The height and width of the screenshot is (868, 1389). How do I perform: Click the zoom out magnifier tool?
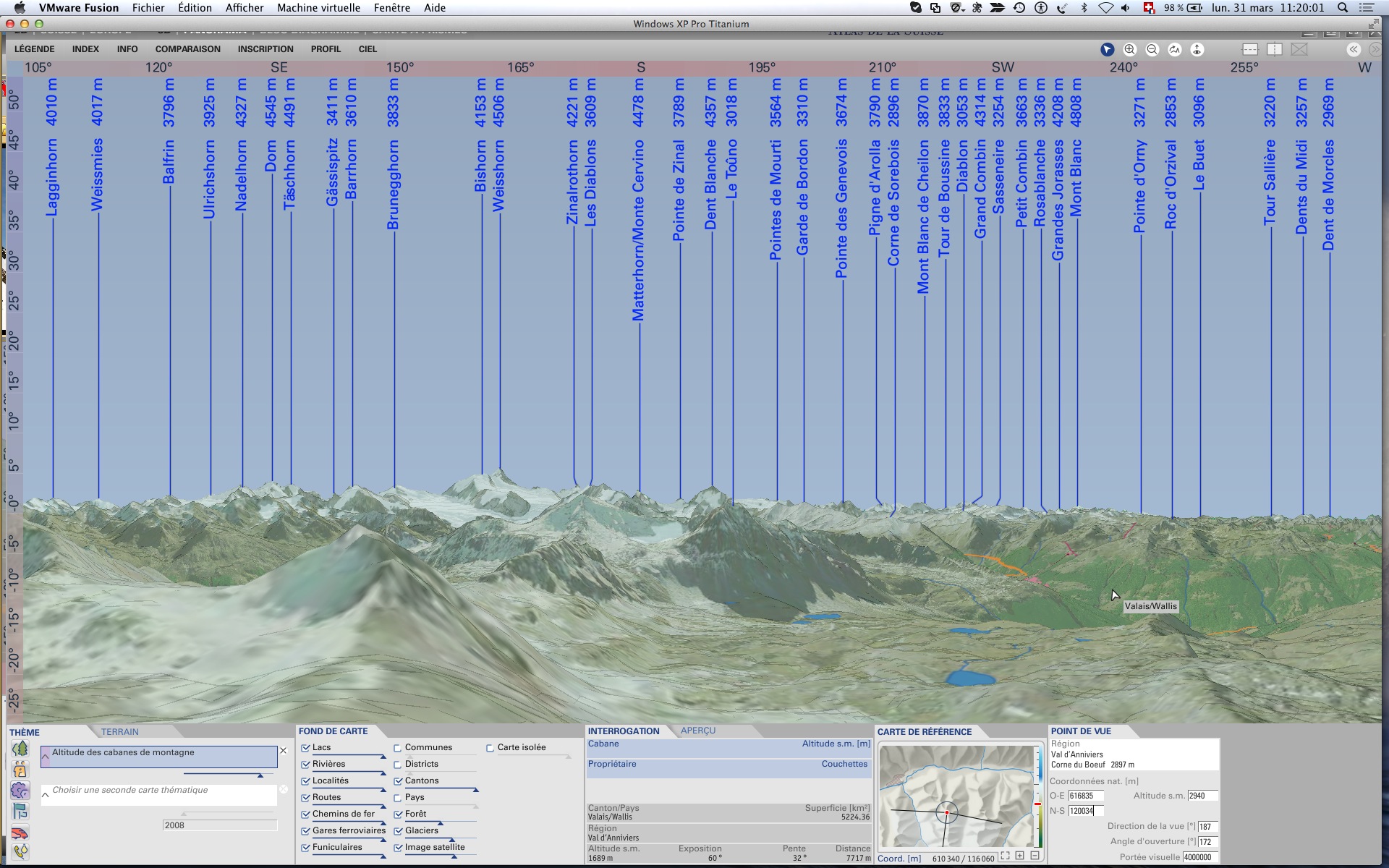coord(1152,49)
